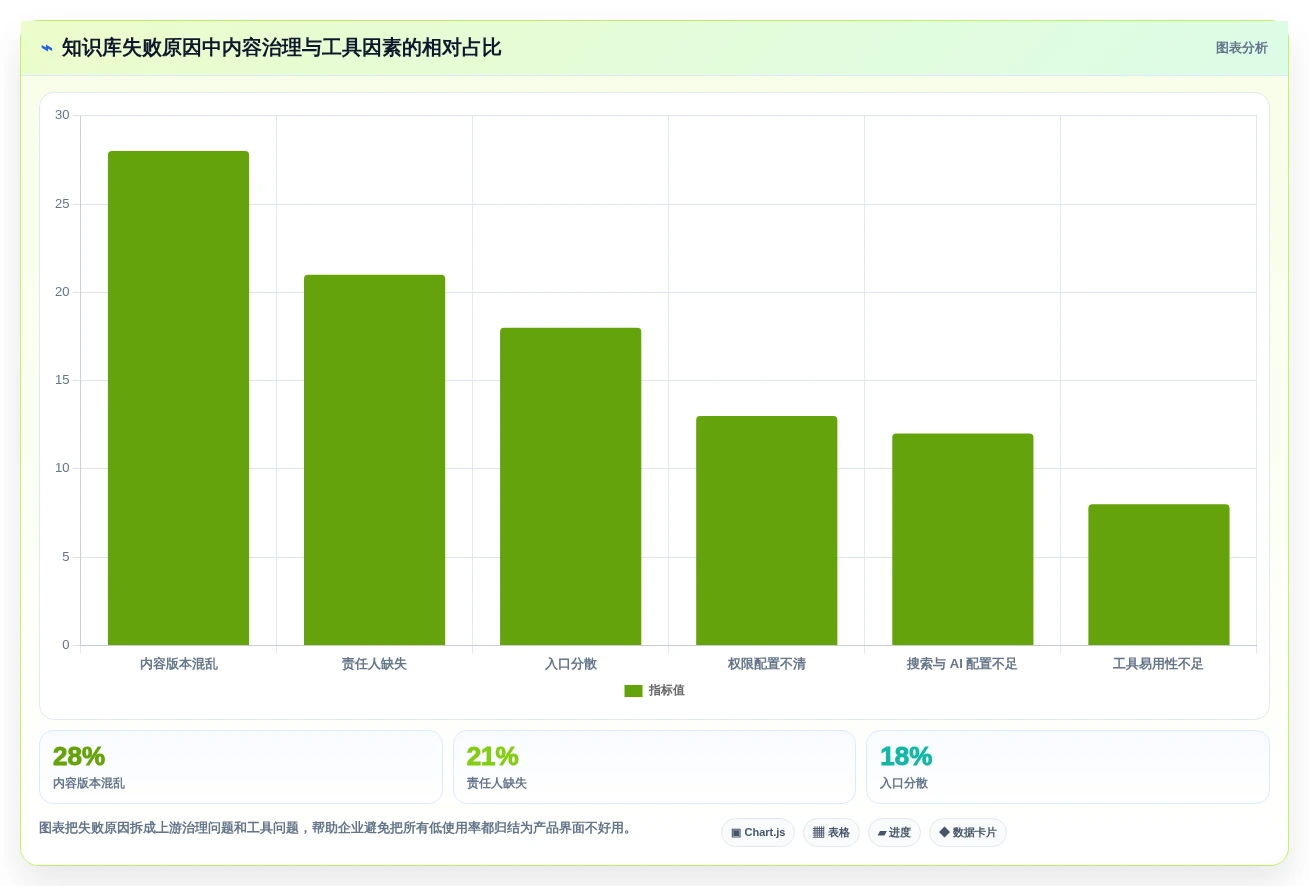Click the 进度 tag chip
This screenshot has width=1309, height=886.
(894, 833)
